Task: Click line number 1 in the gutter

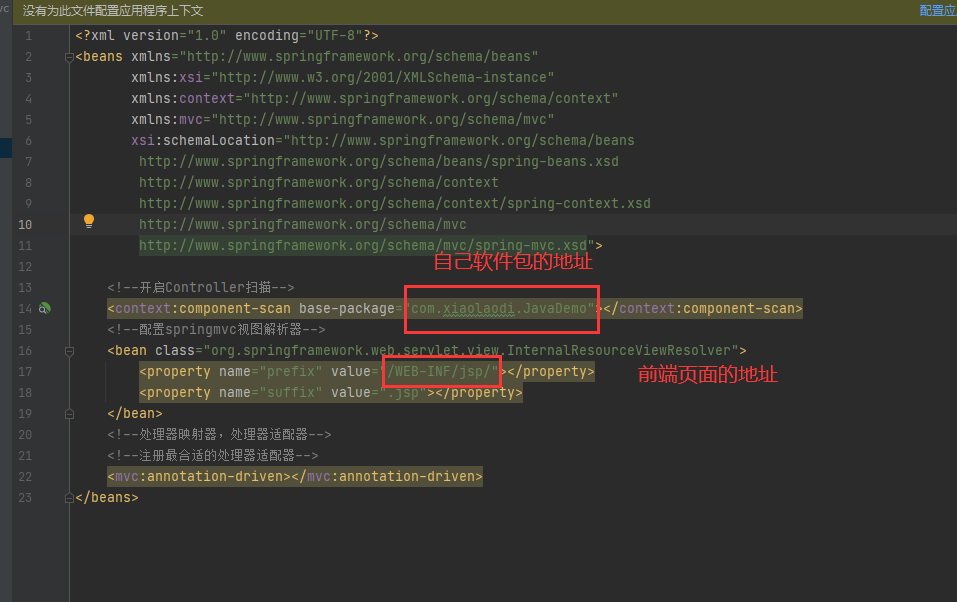Action: (x=25, y=34)
